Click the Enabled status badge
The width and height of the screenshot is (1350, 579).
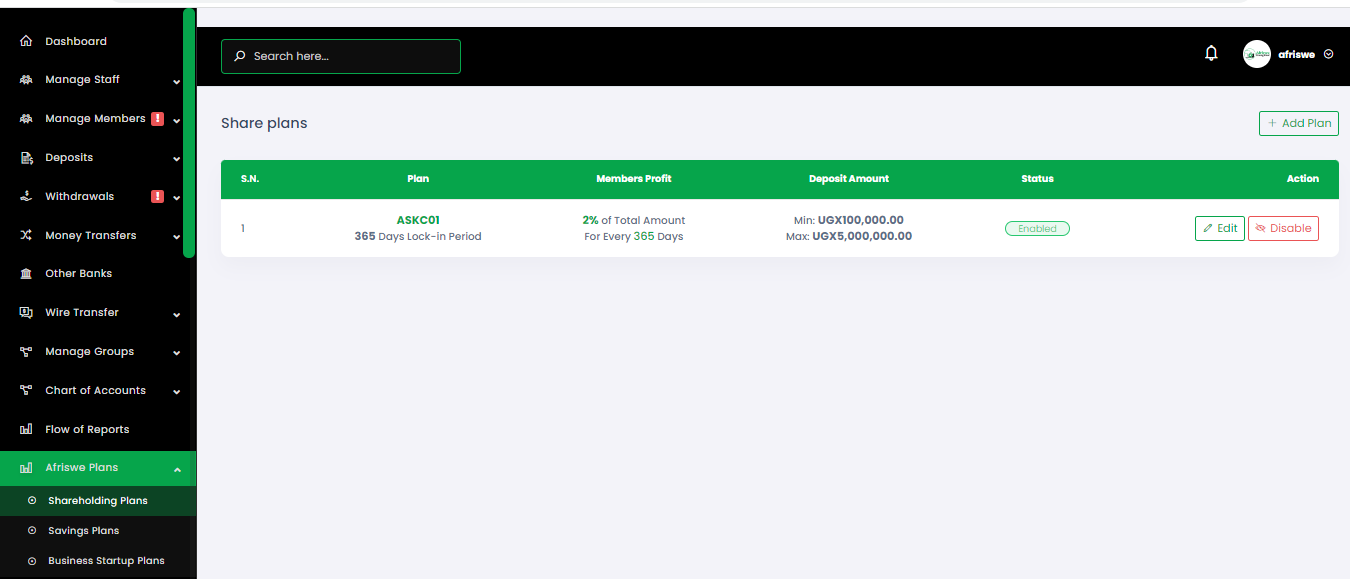point(1037,228)
